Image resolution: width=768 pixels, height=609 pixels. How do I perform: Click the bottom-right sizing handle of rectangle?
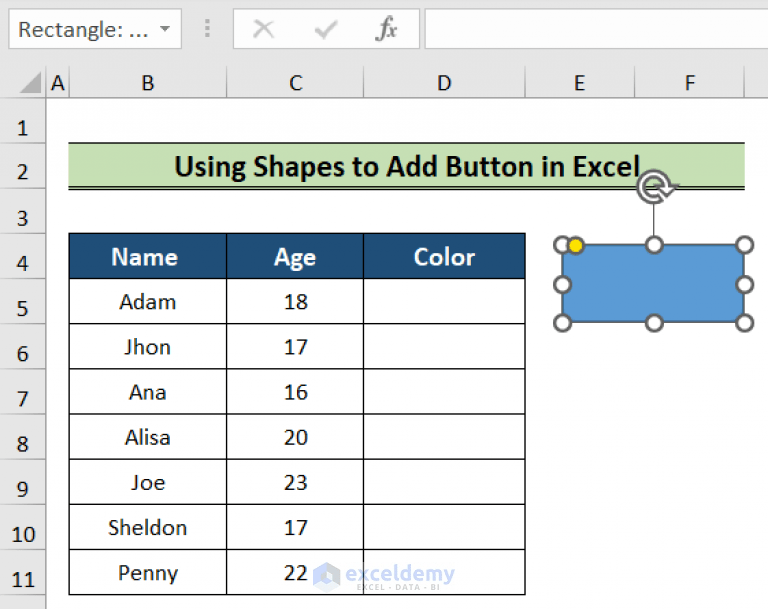pos(744,323)
